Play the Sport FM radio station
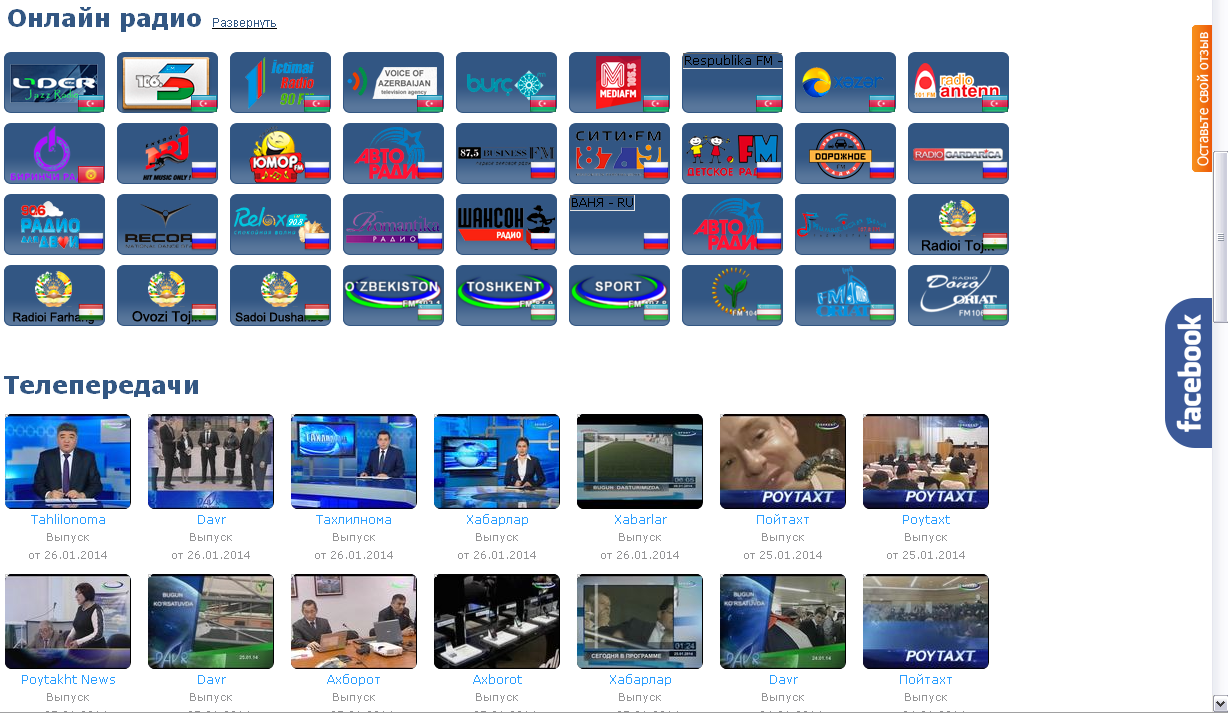1228x713 pixels. click(x=619, y=296)
